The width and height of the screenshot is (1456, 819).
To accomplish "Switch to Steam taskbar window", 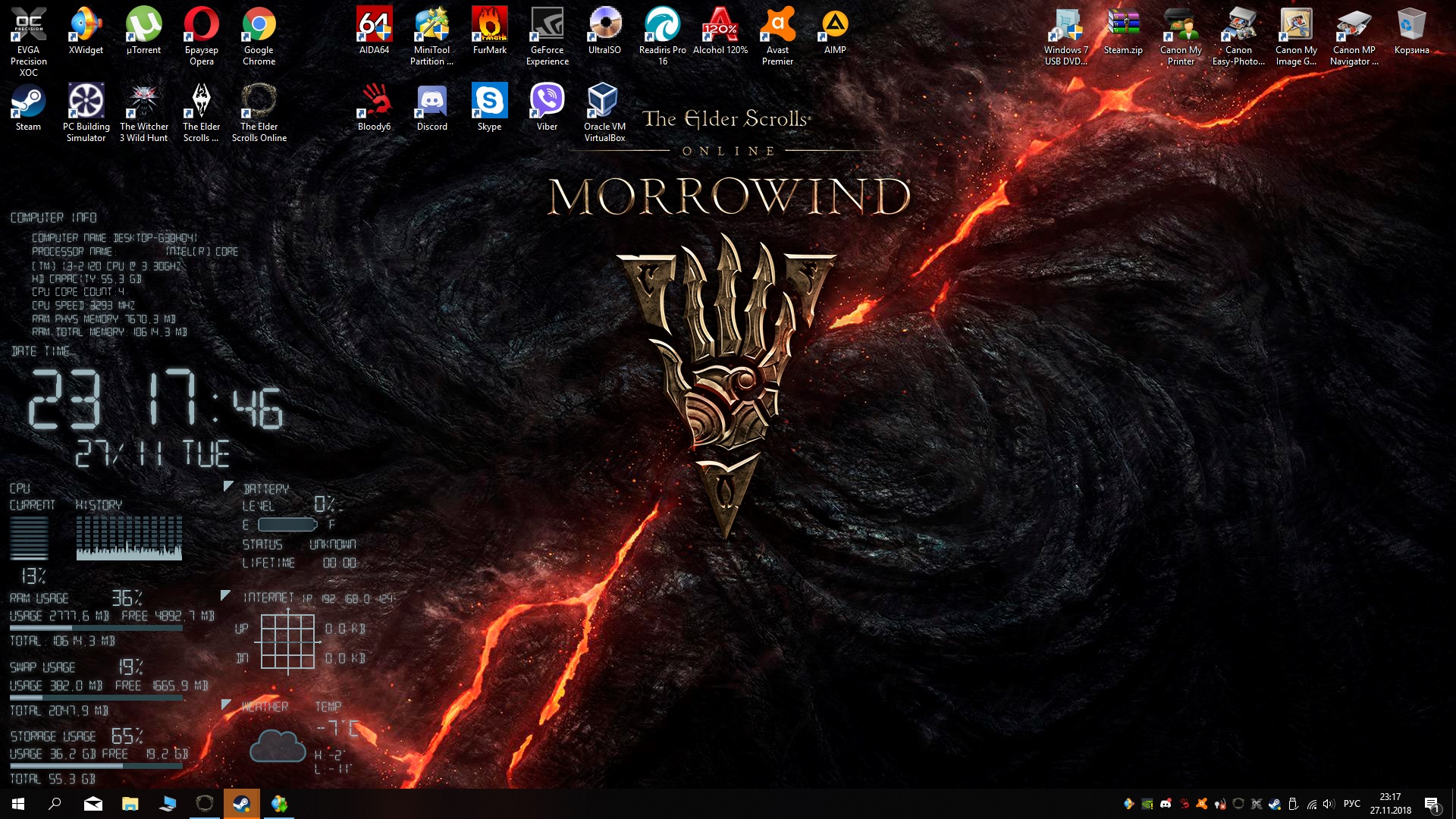I will coord(242,804).
